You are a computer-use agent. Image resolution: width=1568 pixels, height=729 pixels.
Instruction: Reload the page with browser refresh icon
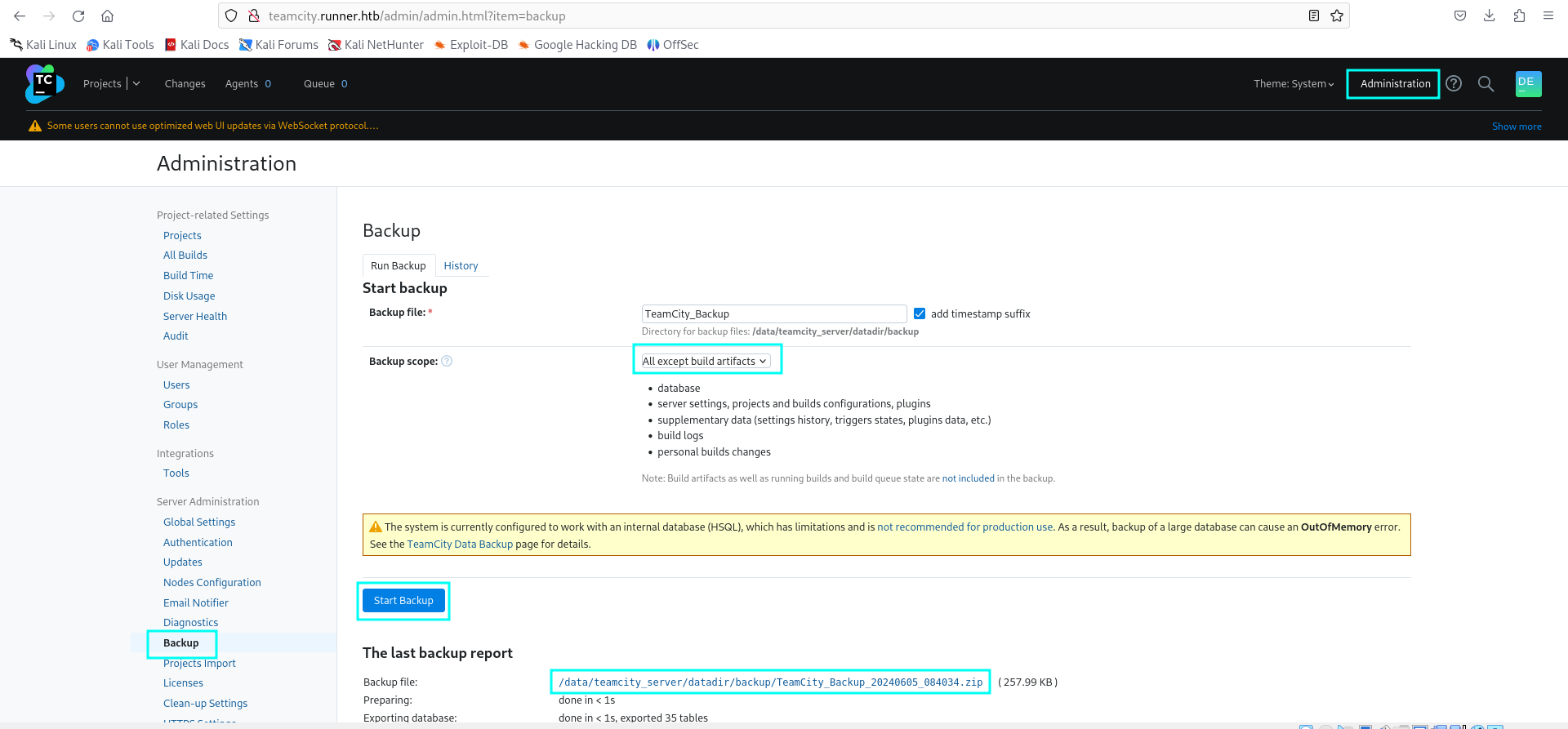tap(78, 16)
